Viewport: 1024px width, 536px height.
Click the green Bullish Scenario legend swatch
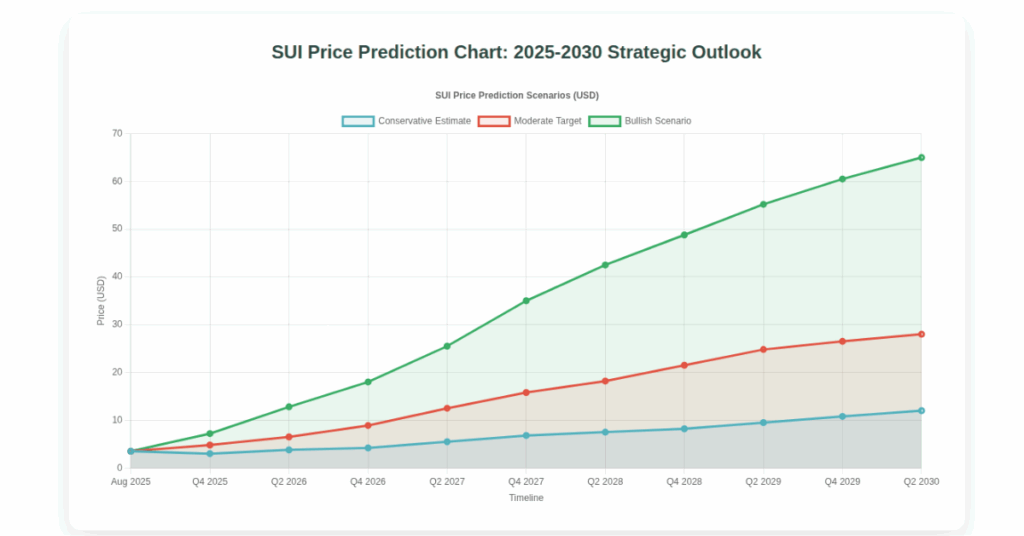[604, 121]
